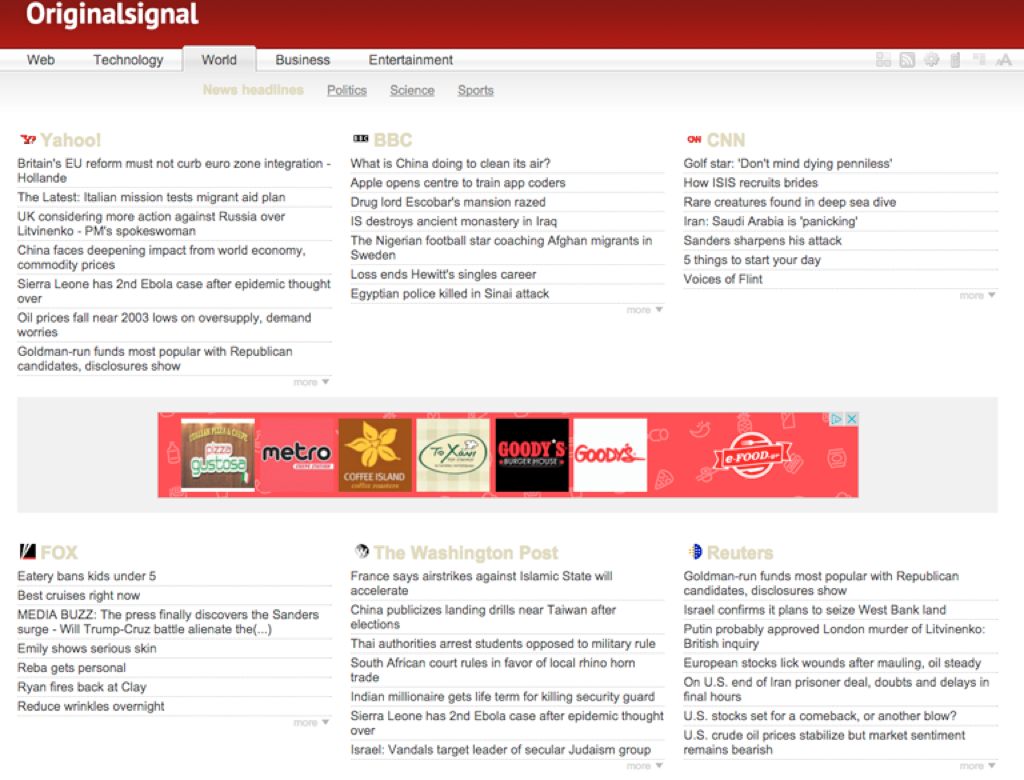Viewport: 1024px width, 780px height.
Task: Open the Yahoo! section heading
Action: [x=71, y=140]
